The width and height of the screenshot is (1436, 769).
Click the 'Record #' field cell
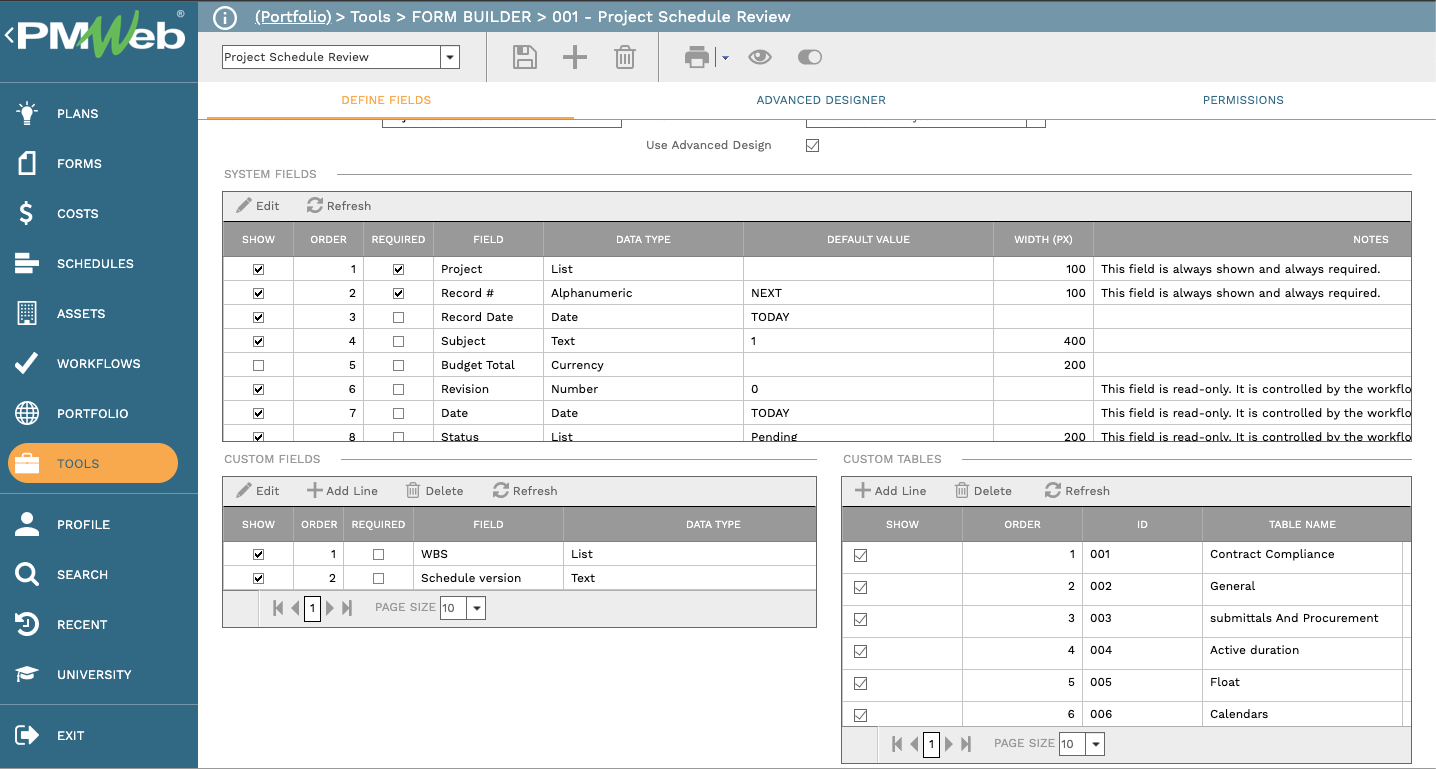pos(488,293)
